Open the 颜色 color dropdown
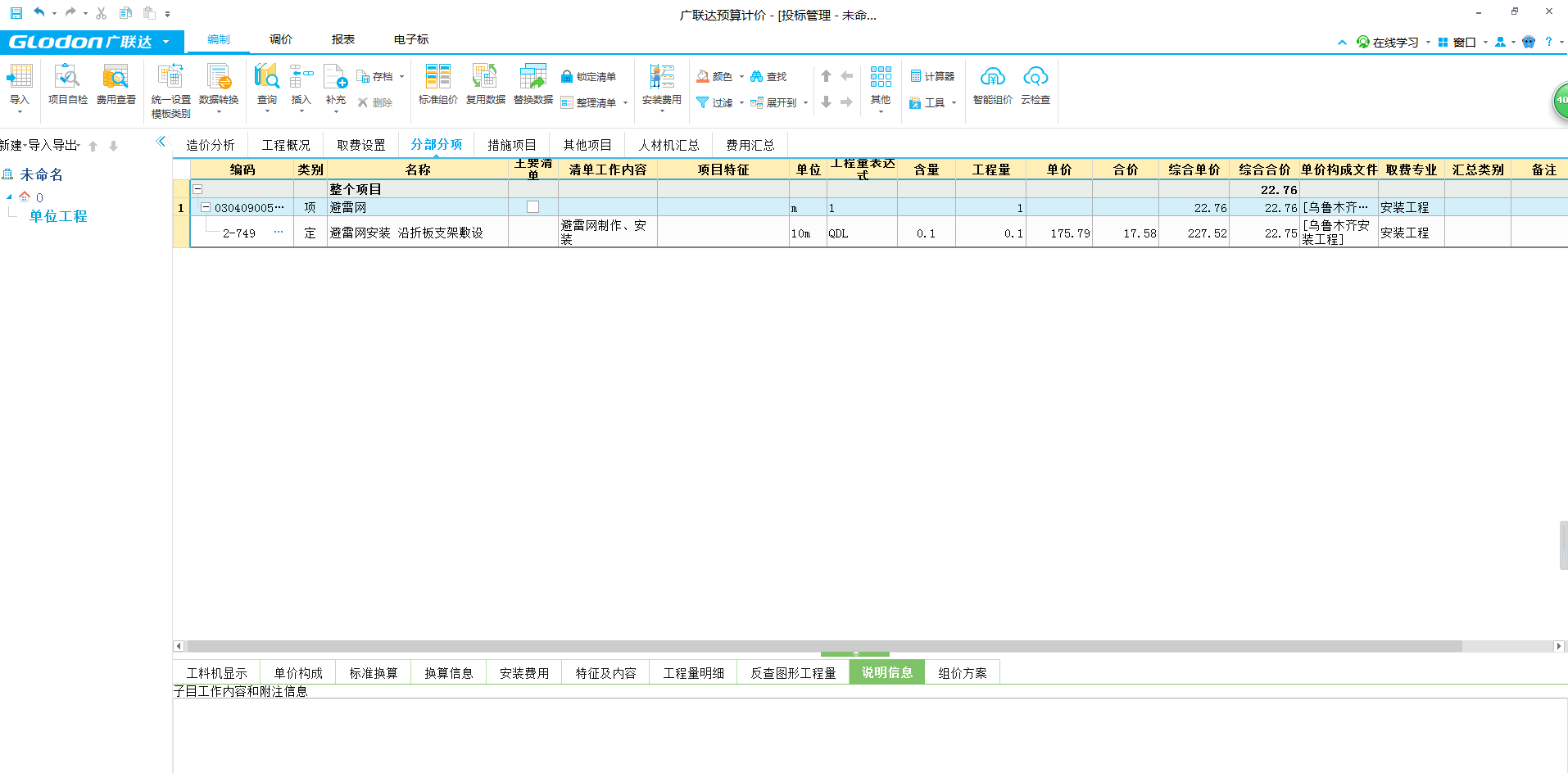The width and height of the screenshot is (1568, 773). [x=741, y=77]
